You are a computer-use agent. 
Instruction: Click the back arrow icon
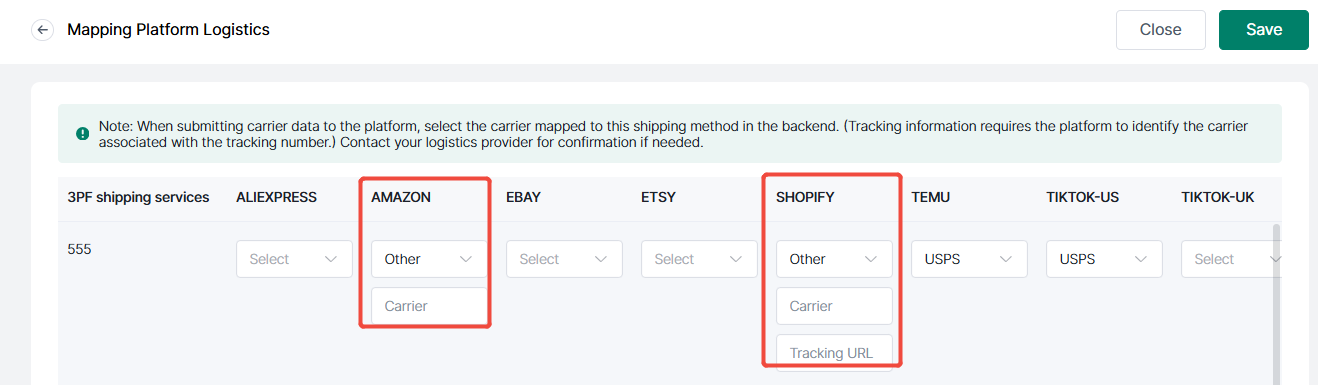coord(42,30)
